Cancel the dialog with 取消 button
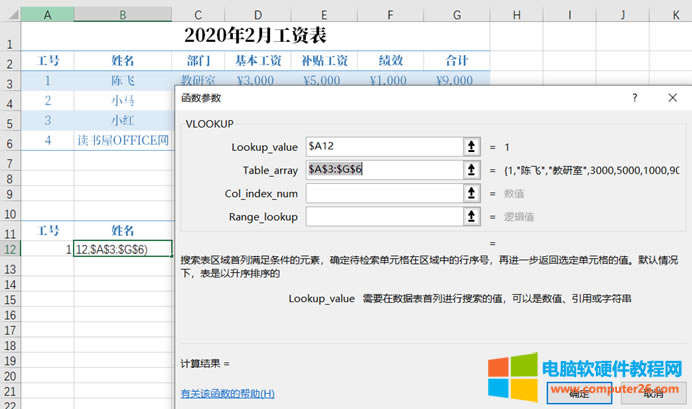 (654, 393)
